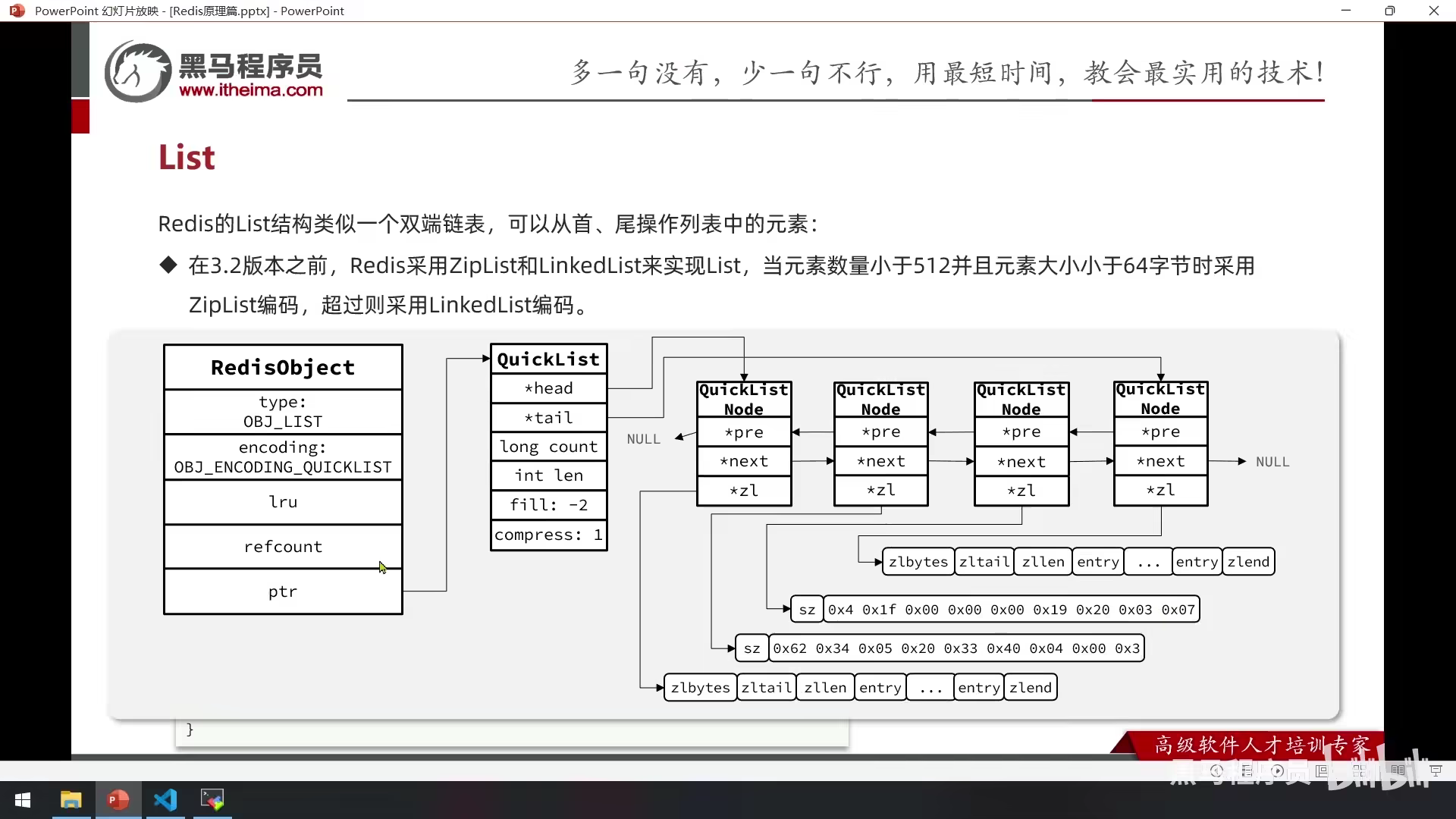Click the PowerPoint logo in title bar
The image size is (1456, 819).
pos(17,11)
